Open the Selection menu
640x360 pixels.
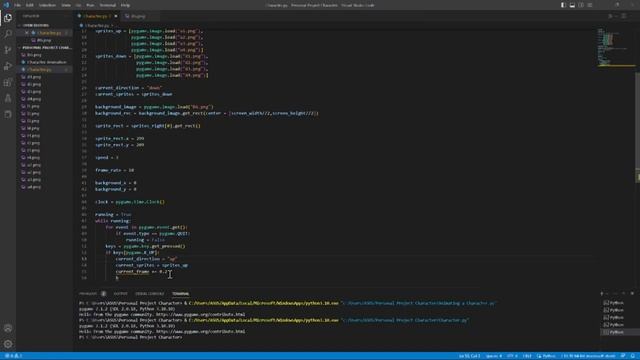[47, 5]
